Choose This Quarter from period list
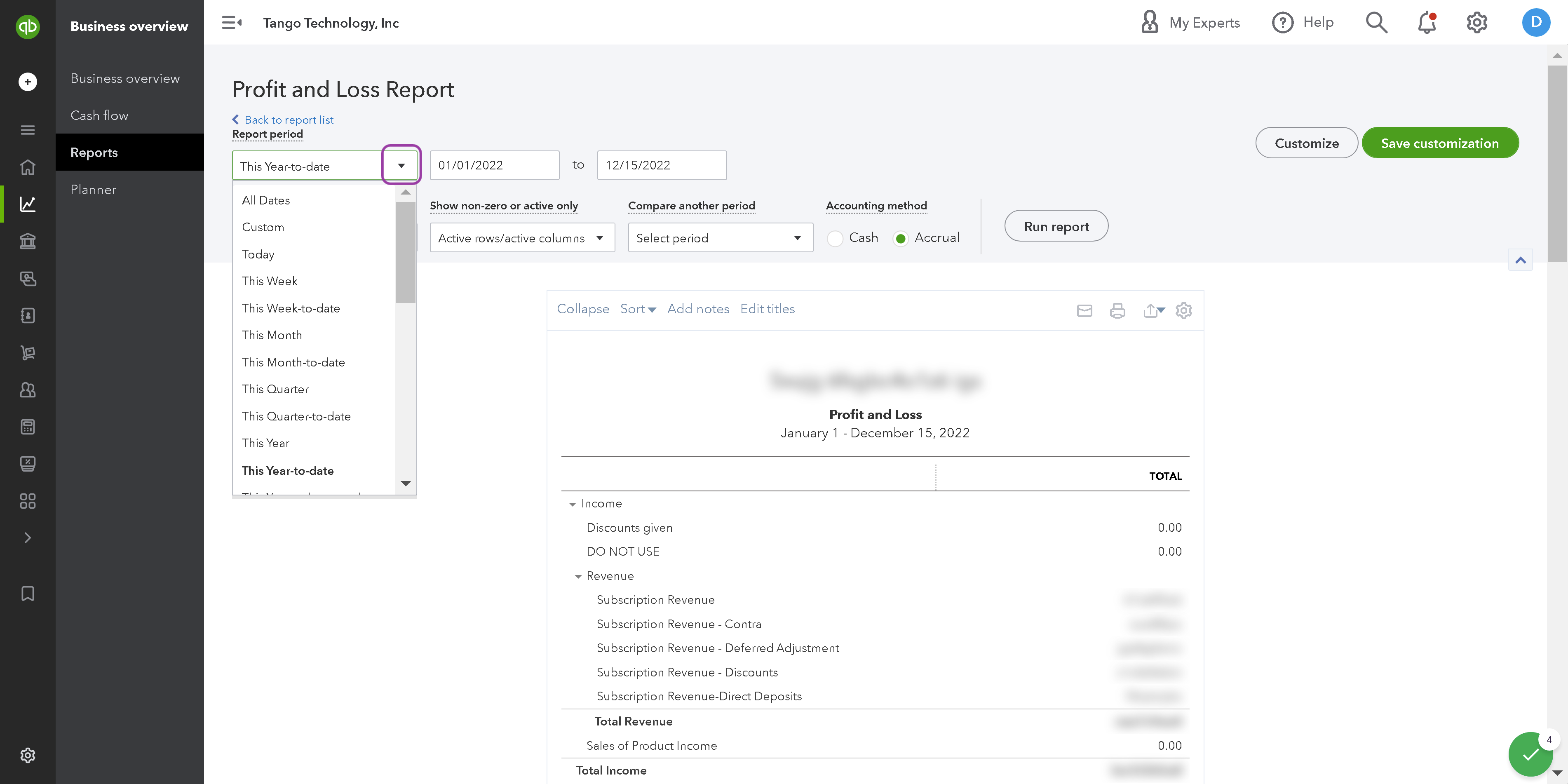The width and height of the screenshot is (1568, 784). click(x=275, y=389)
